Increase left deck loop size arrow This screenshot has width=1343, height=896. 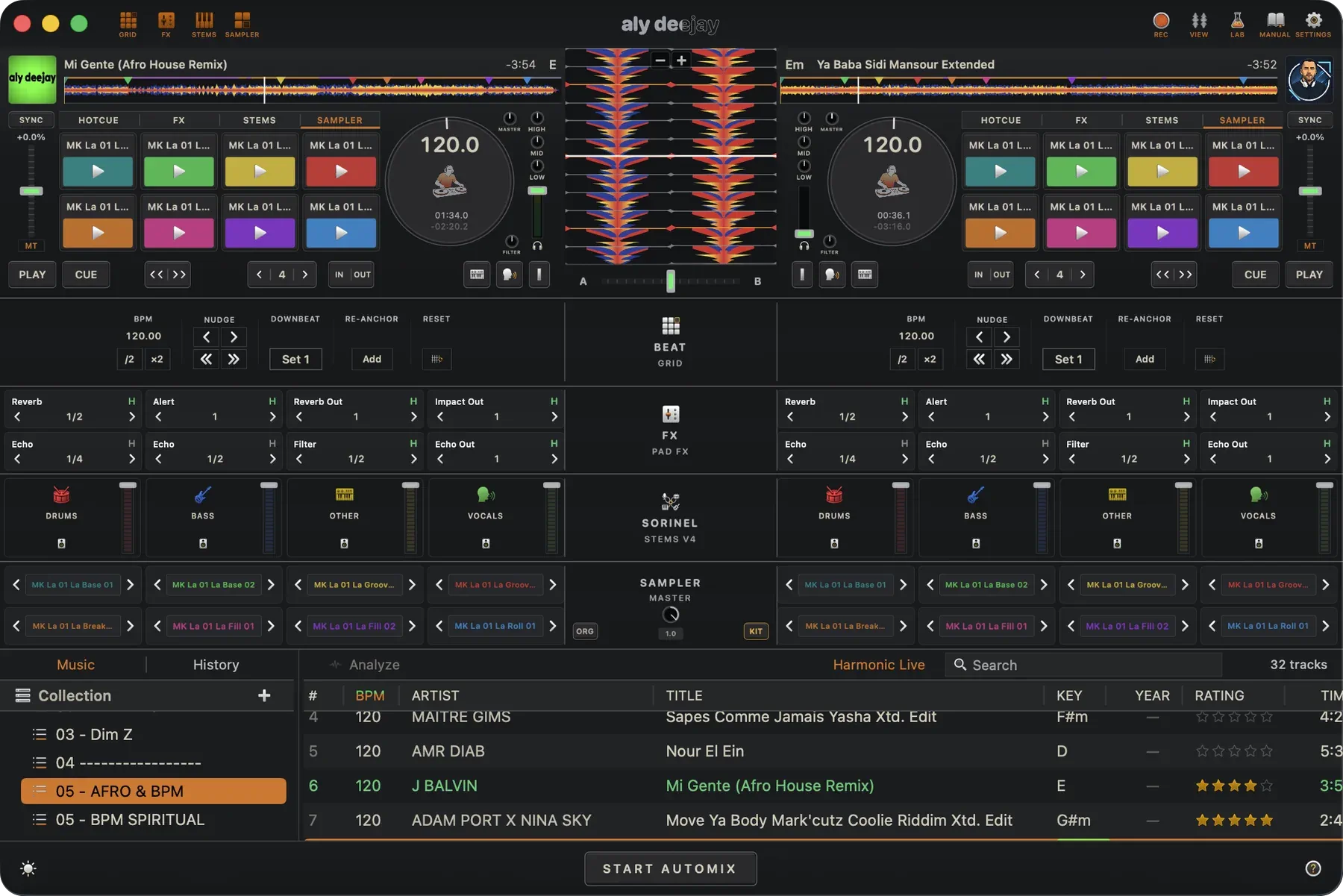click(304, 275)
